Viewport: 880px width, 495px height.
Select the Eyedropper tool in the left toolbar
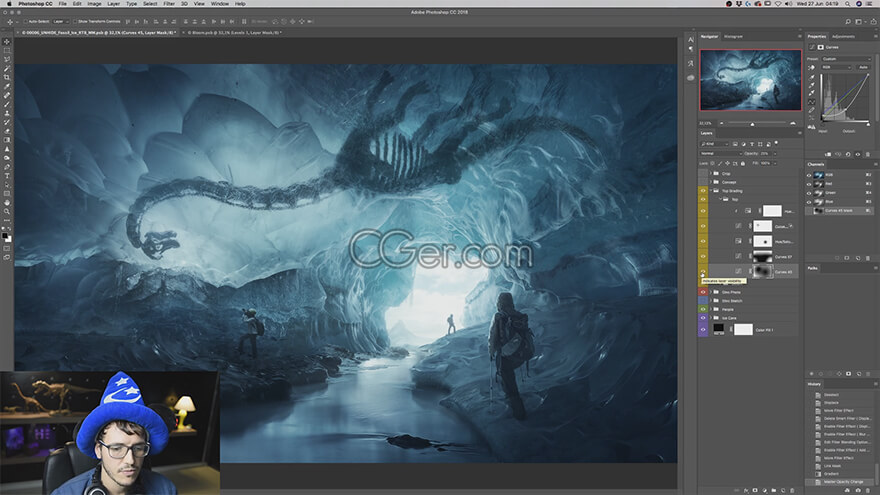point(7,86)
